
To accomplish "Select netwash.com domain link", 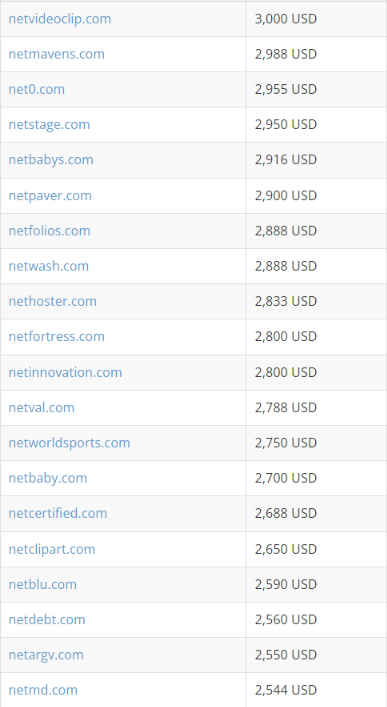I will [49, 266].
